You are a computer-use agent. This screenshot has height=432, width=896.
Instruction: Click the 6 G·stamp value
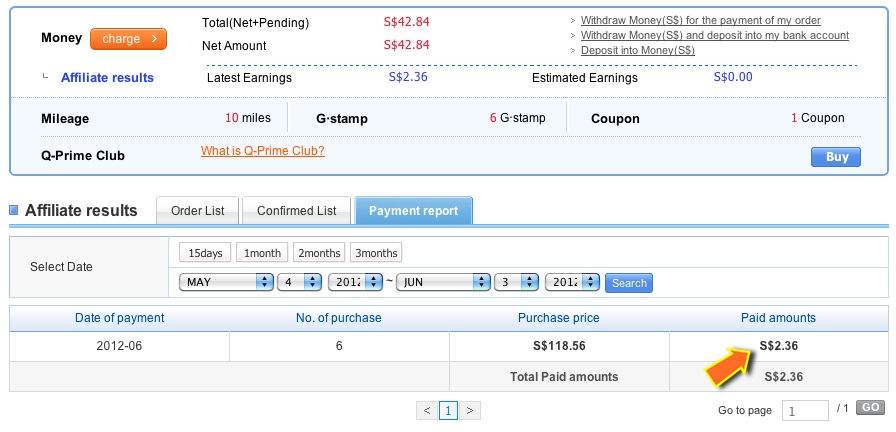click(x=518, y=118)
